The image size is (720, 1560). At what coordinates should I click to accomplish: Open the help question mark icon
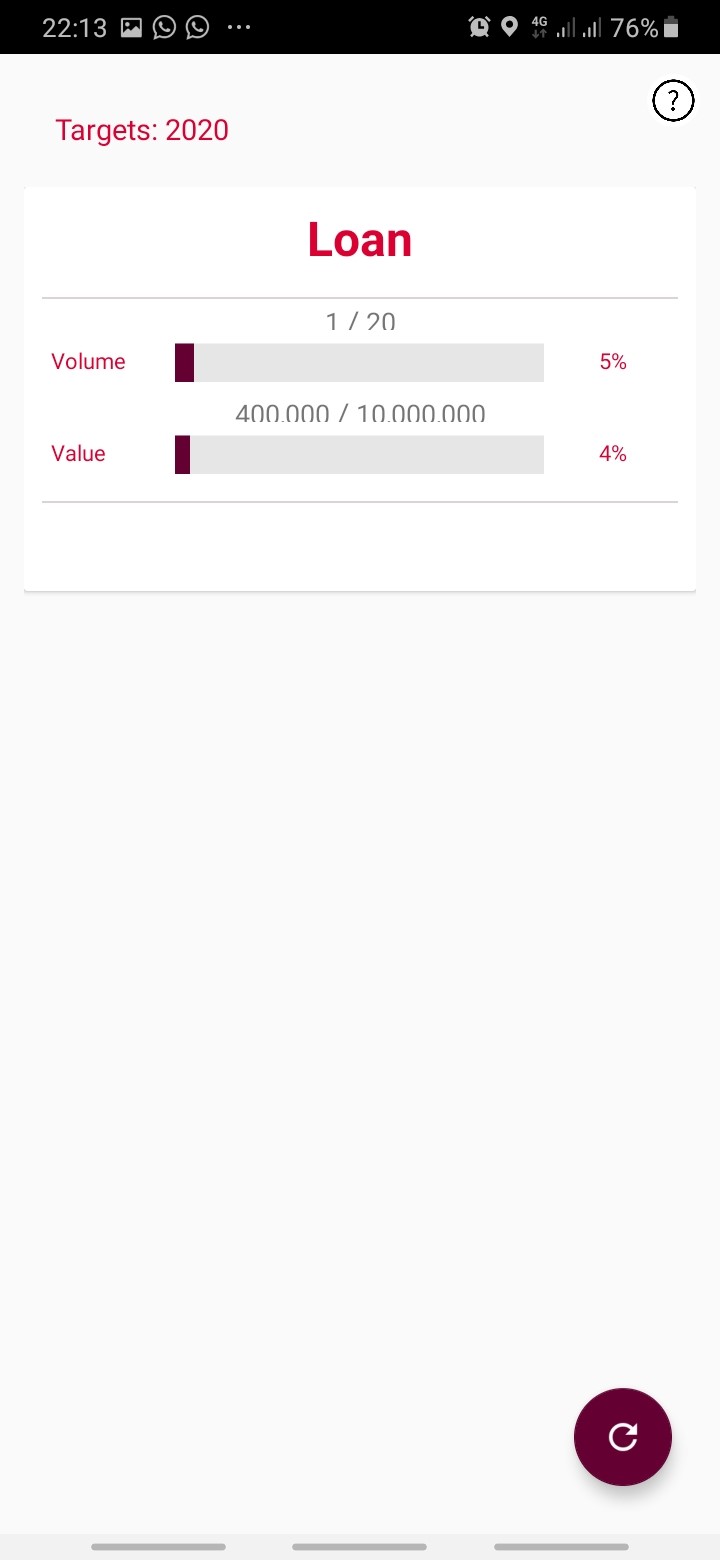(673, 101)
